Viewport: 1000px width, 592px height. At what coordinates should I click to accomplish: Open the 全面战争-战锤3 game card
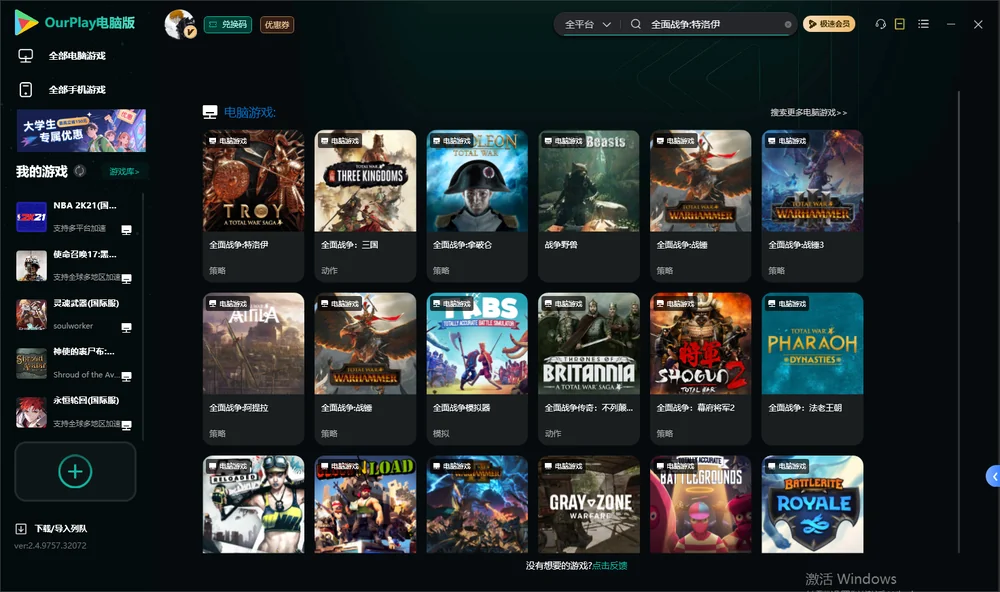(812, 205)
